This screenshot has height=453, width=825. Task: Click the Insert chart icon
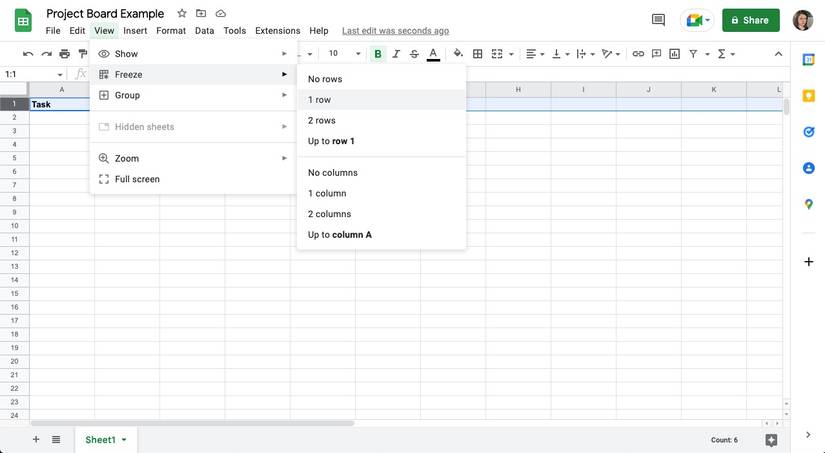675,54
